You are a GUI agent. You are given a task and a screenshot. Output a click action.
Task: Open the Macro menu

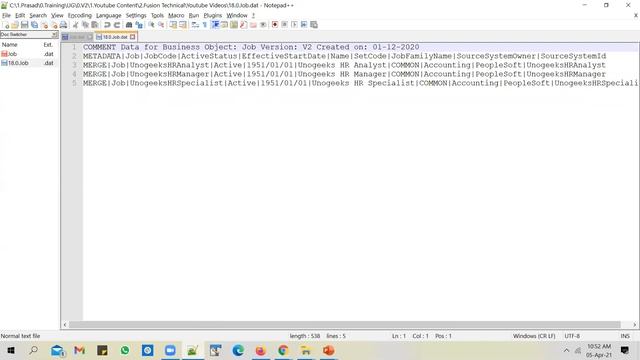(176, 15)
